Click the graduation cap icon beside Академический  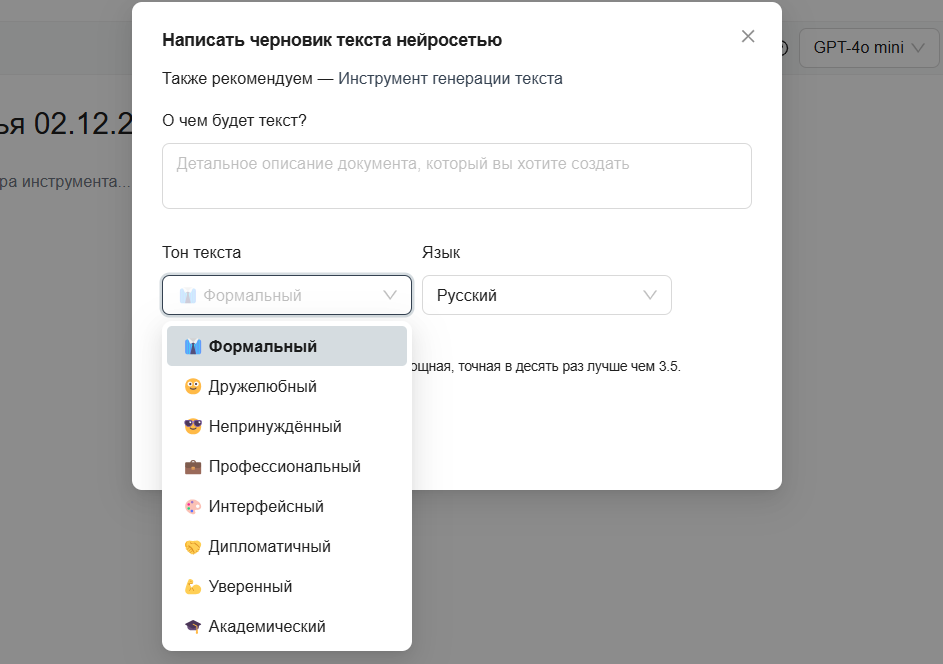pos(192,626)
